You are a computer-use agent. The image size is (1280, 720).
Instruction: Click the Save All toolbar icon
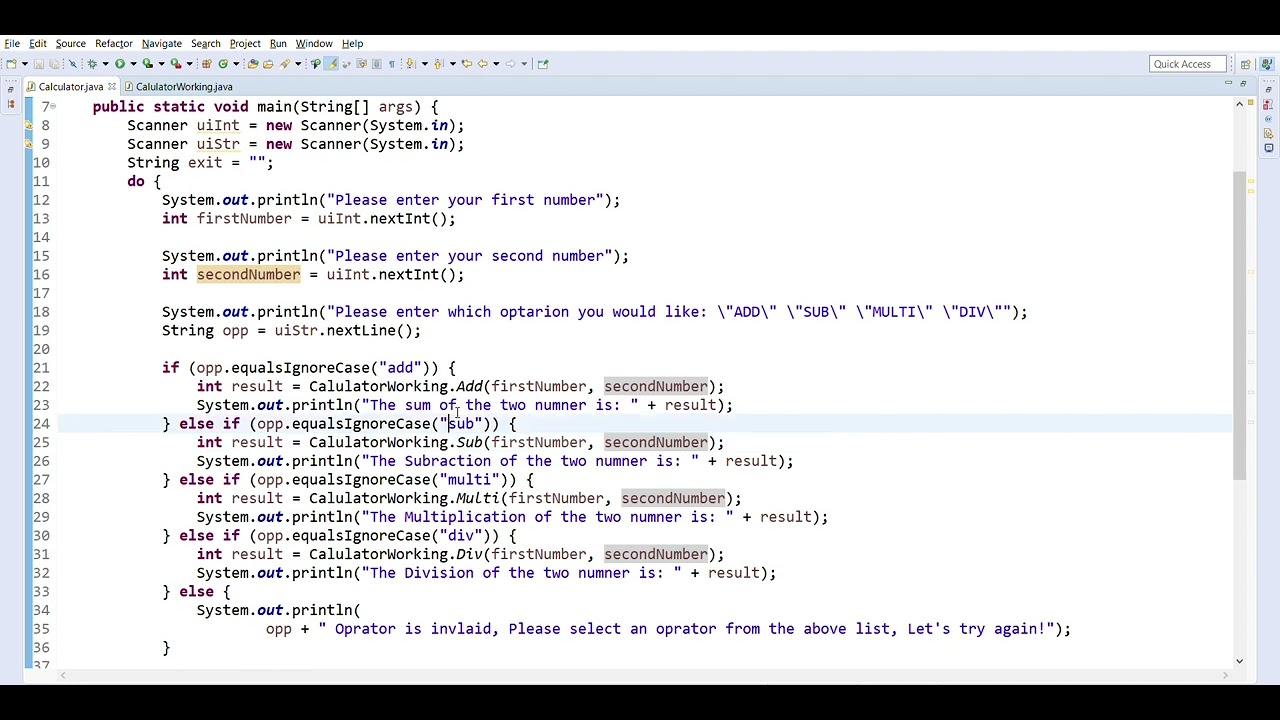coord(53,64)
